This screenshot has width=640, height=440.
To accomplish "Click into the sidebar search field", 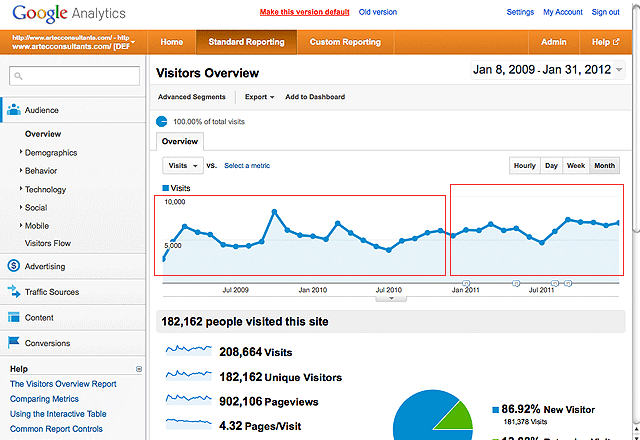I will pyautogui.click(x=74, y=75).
